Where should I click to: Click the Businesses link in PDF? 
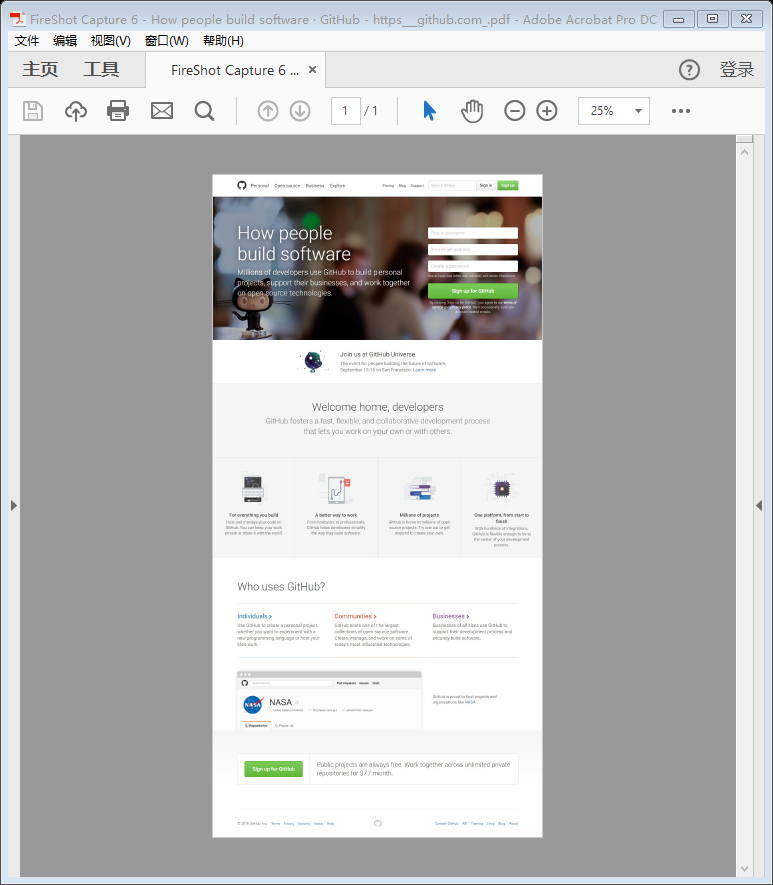pyautogui.click(x=451, y=616)
